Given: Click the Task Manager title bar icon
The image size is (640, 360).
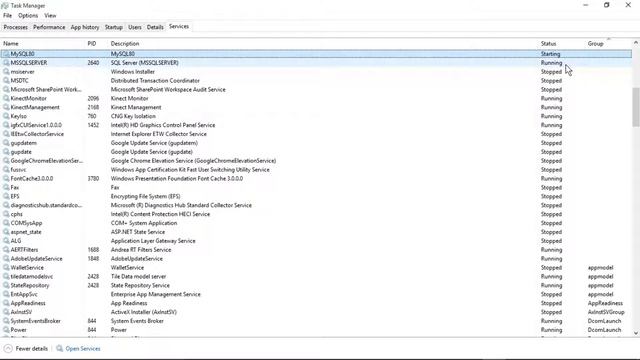Looking at the screenshot, I should tap(5, 6).
